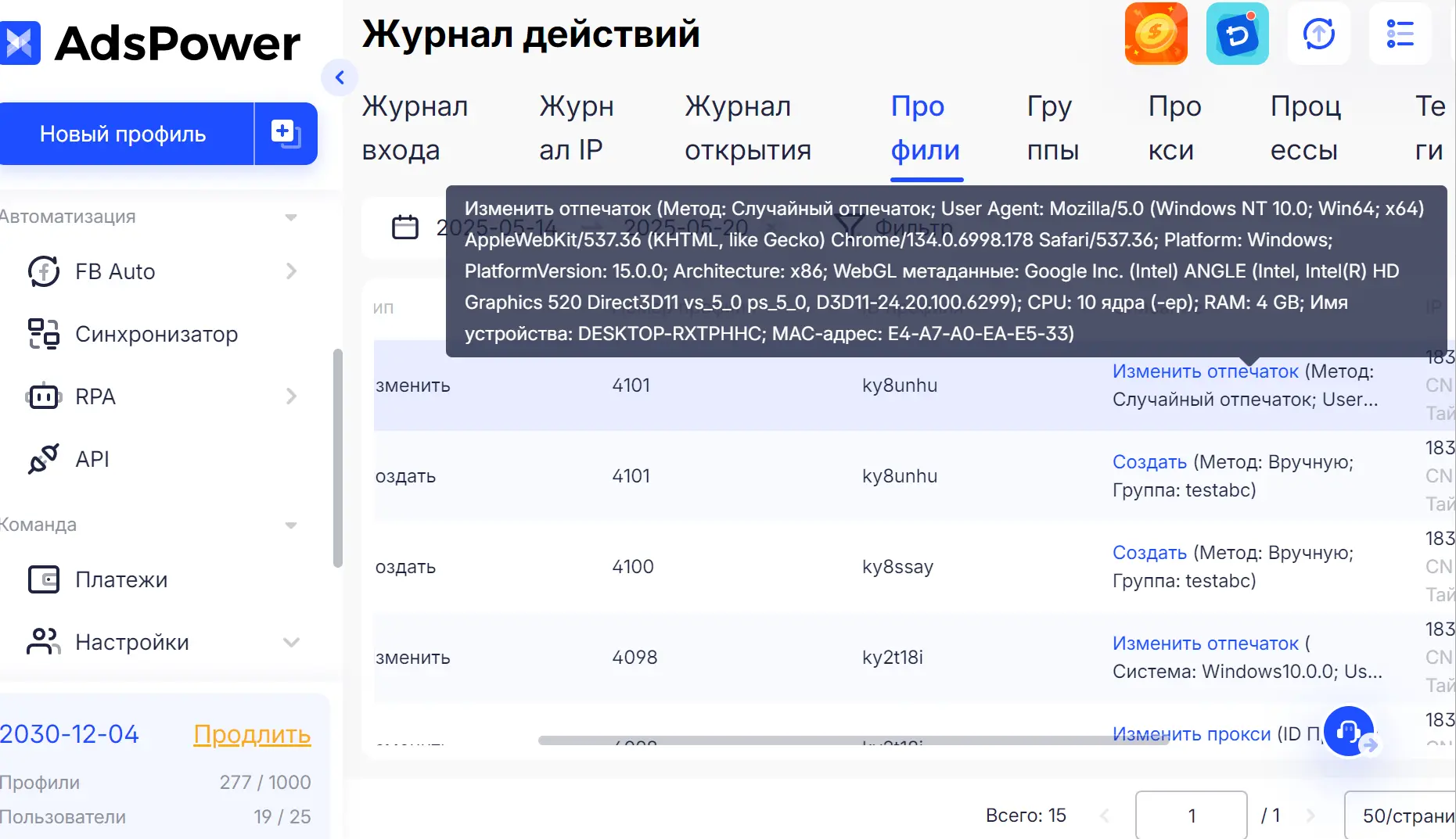The height and width of the screenshot is (839, 1456).
Task: Click the calendar date range icon
Action: [x=405, y=228]
